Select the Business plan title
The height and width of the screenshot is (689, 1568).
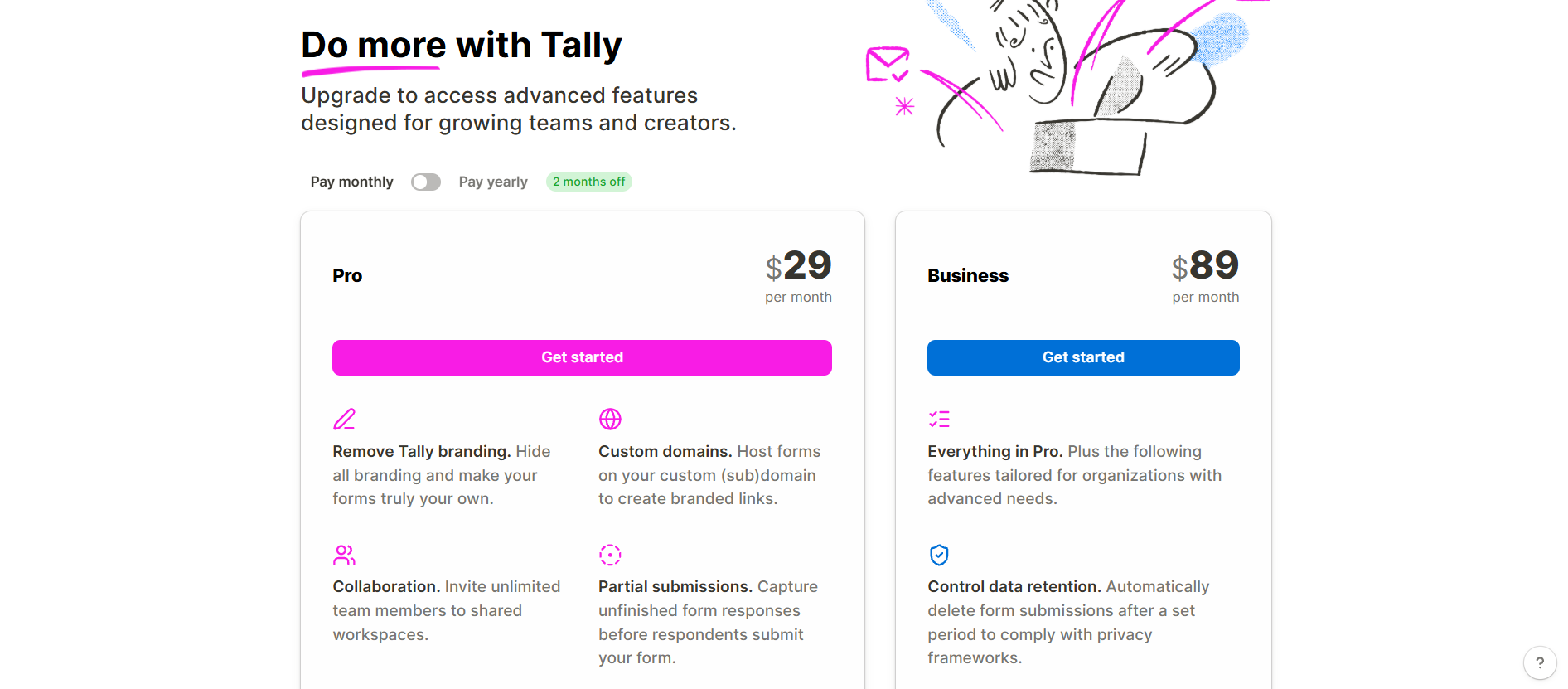pos(967,275)
